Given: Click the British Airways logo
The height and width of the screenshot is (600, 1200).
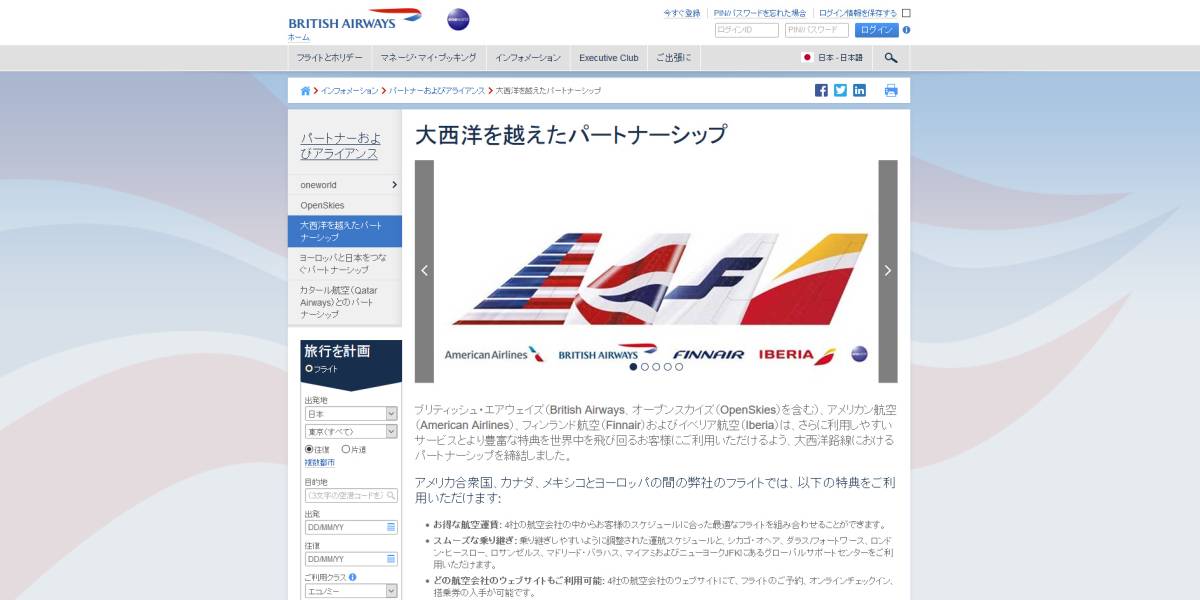Looking at the screenshot, I should coord(355,20).
